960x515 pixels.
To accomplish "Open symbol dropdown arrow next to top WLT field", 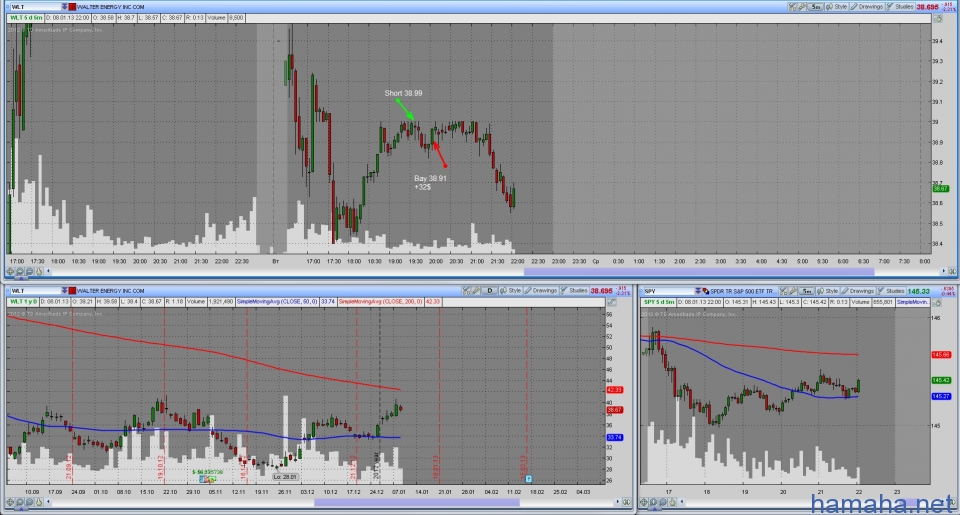I will (x=64, y=7).
